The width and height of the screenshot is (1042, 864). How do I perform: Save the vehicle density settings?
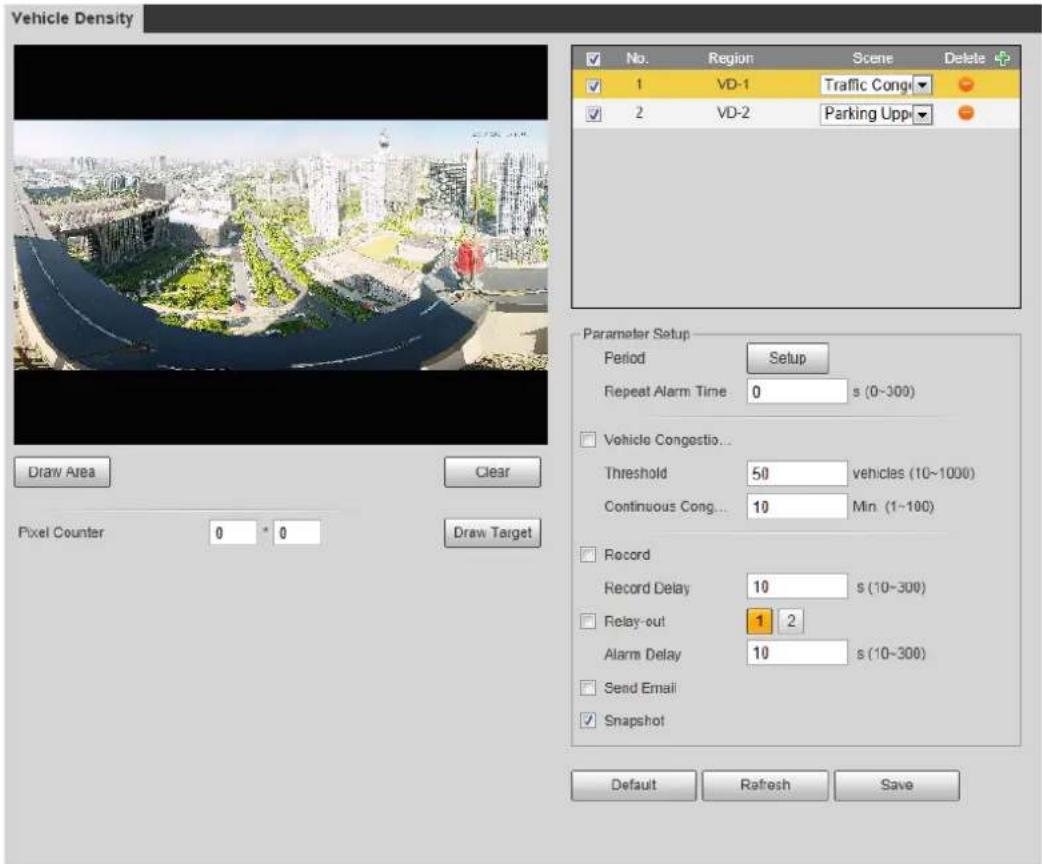click(x=896, y=785)
